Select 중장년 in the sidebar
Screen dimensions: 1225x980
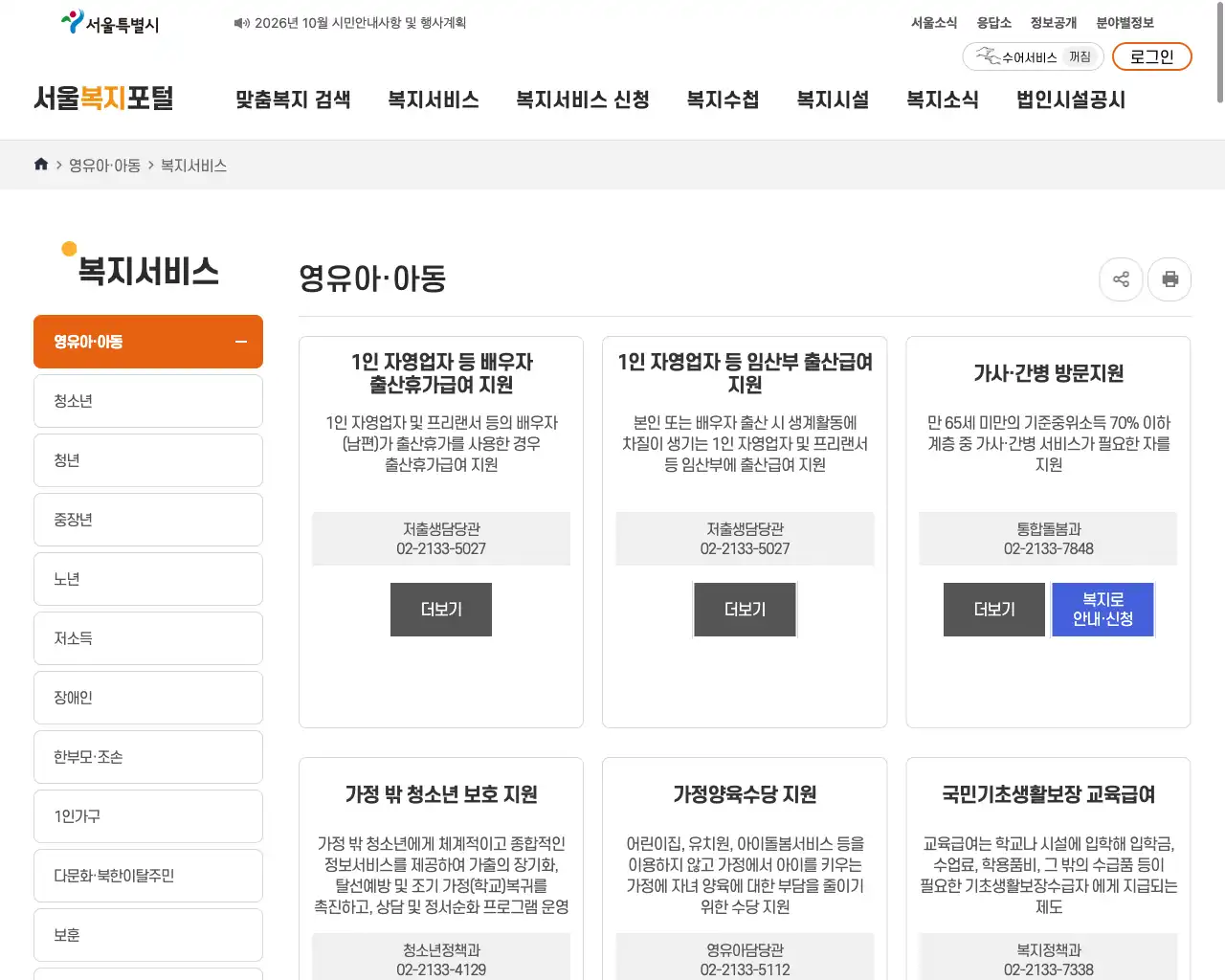148,520
